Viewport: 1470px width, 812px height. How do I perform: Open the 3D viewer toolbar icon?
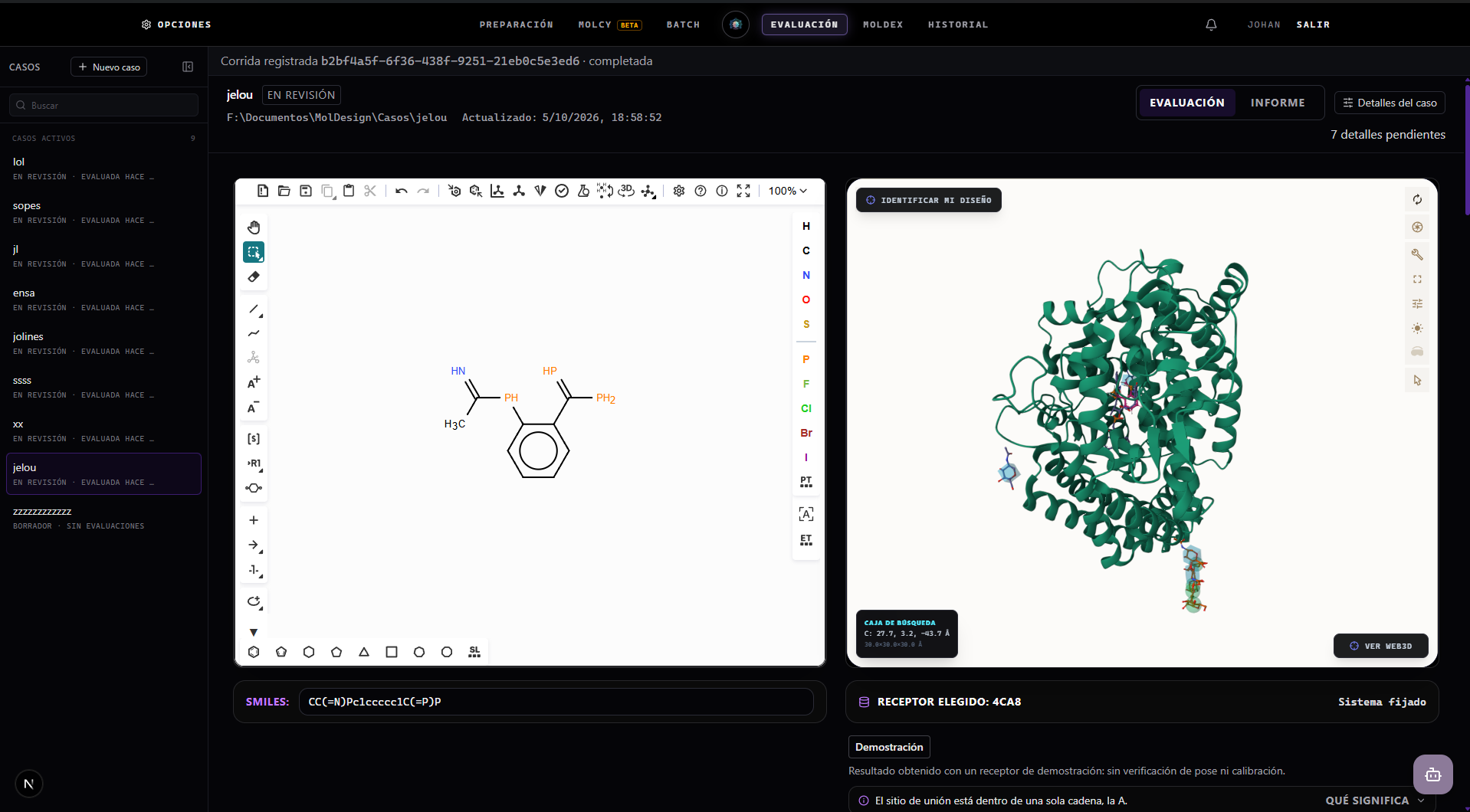tap(626, 191)
